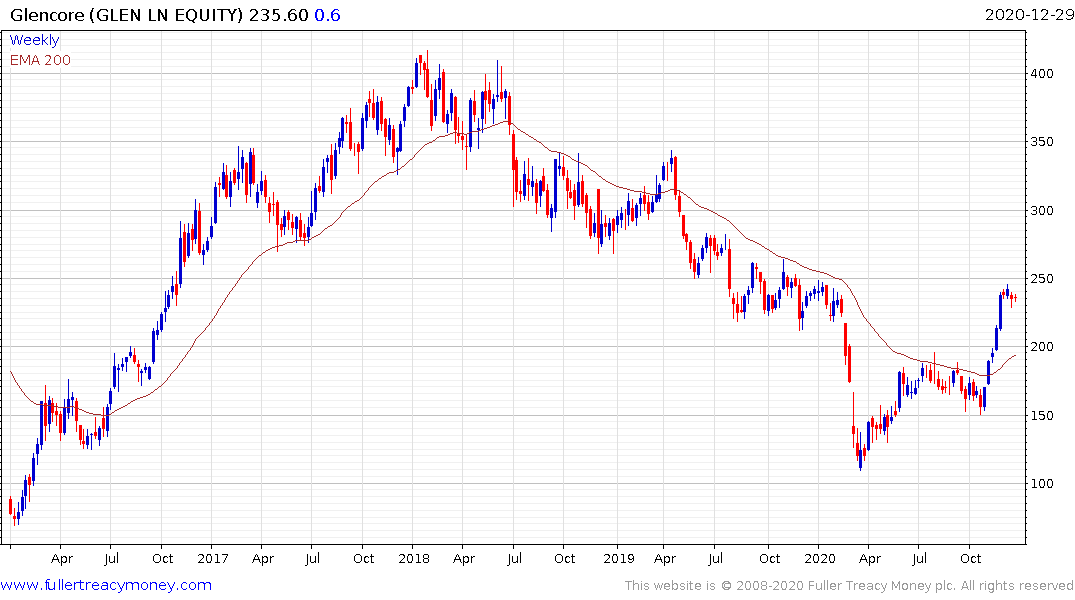The width and height of the screenshot is (1075, 600).
Task: Click the 2019 year axis label
Action: [x=618, y=558]
